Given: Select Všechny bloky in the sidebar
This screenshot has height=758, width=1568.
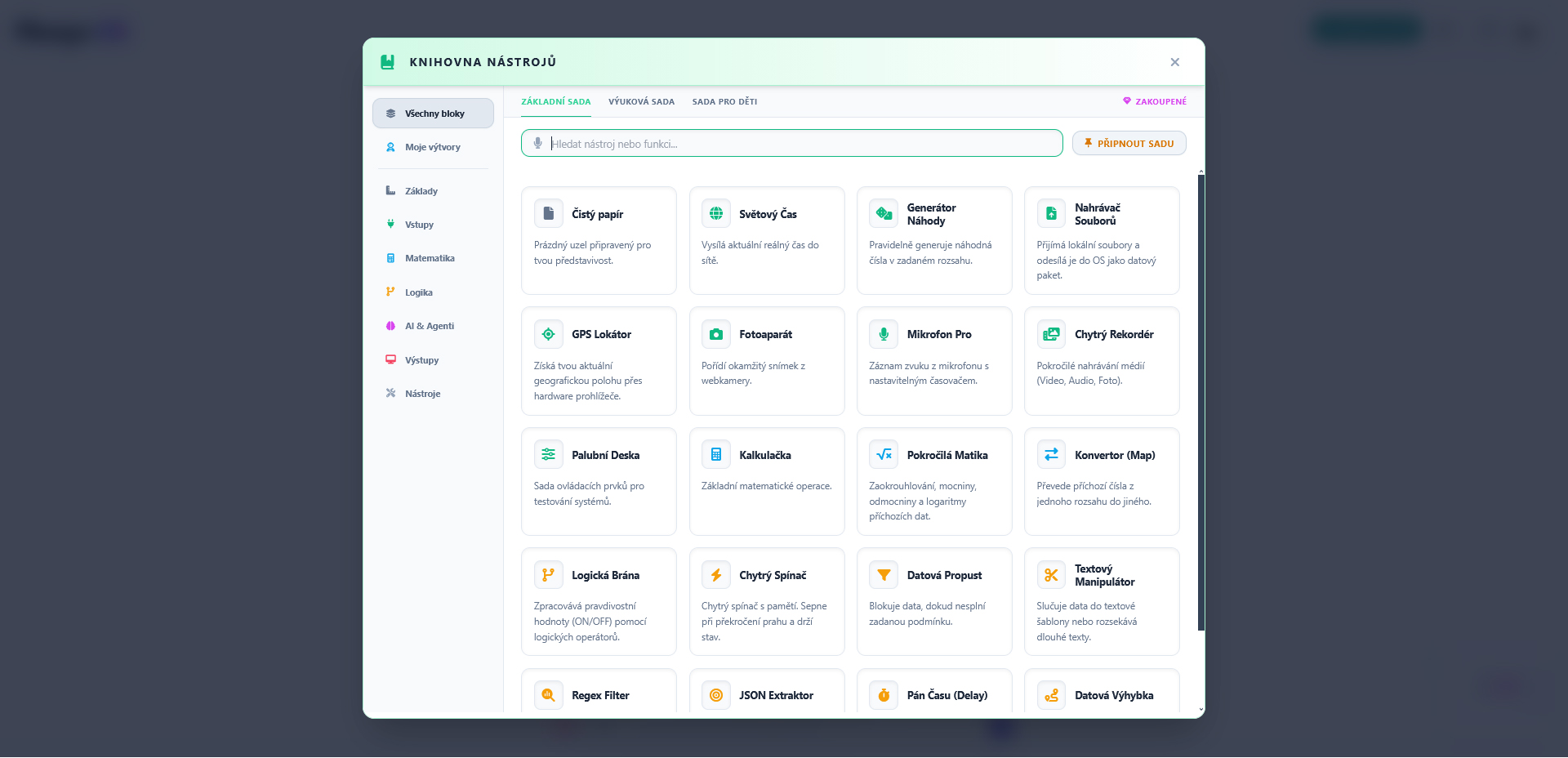Looking at the screenshot, I should tap(433, 114).
